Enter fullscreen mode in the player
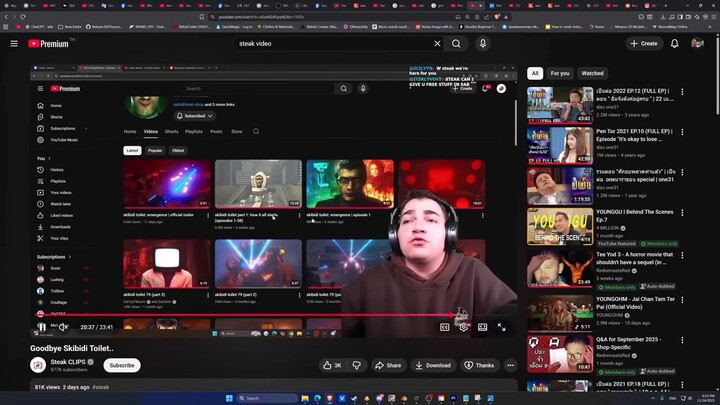Screen dimensions: 720x405 (x=501, y=327)
